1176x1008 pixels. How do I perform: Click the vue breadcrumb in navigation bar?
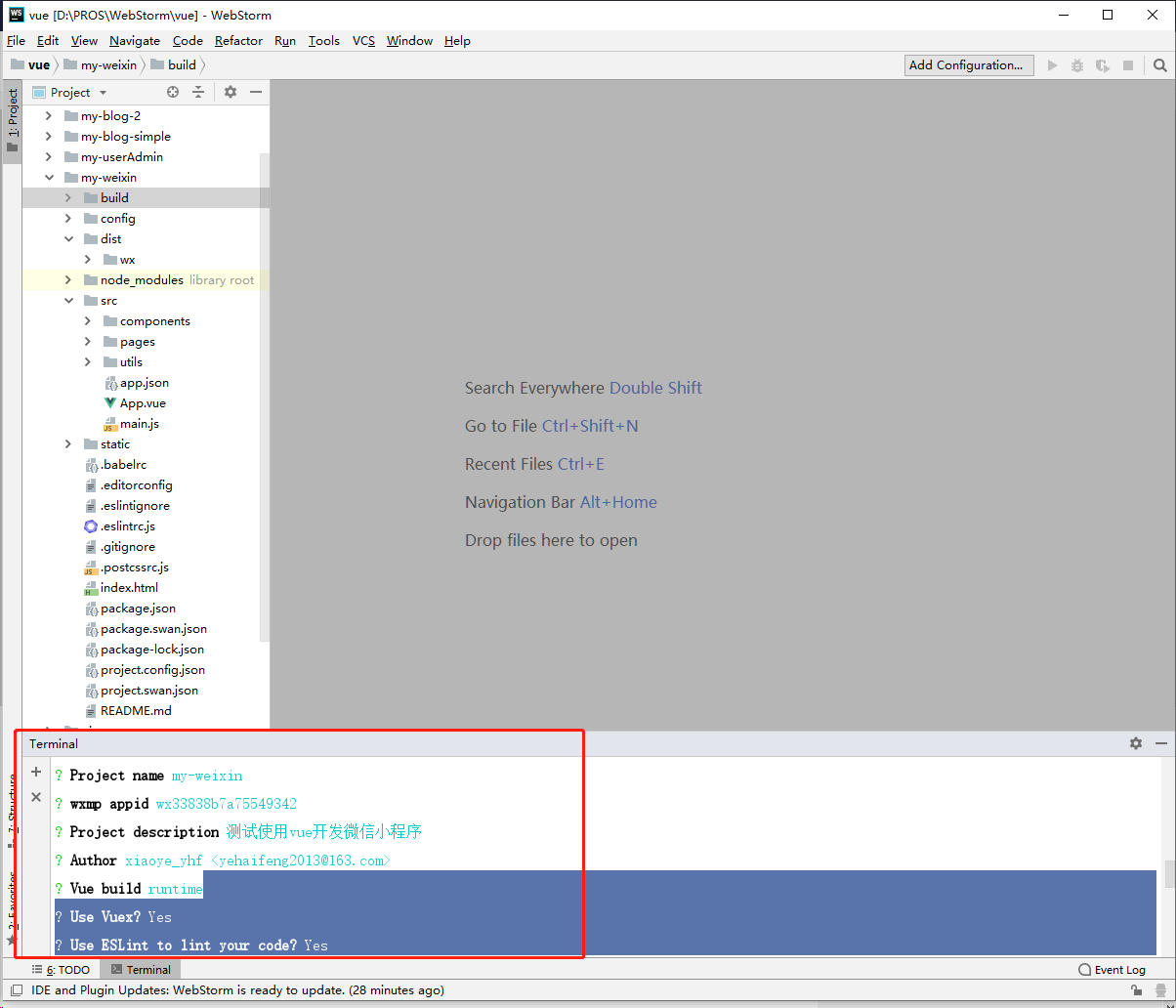[30, 65]
